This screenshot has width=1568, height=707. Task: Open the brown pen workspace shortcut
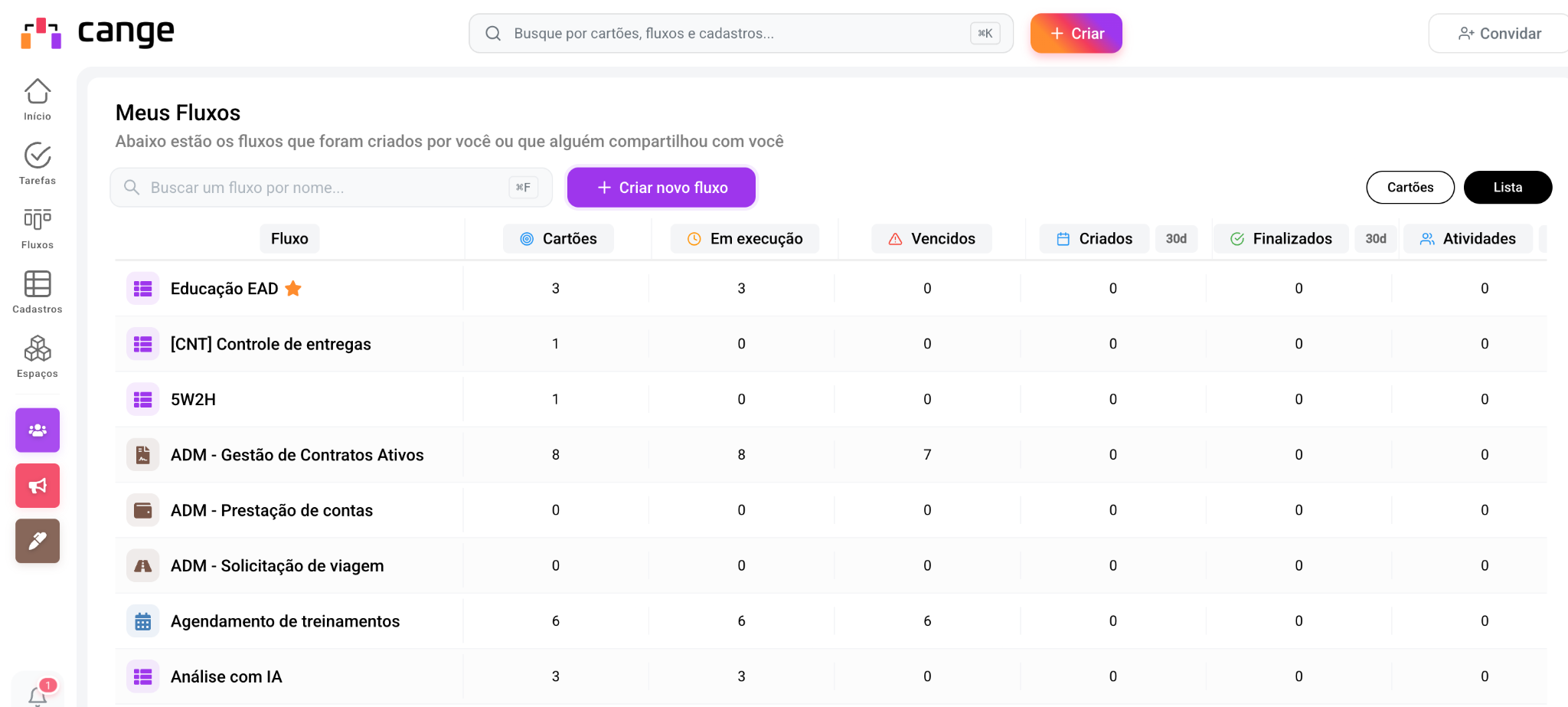[x=38, y=541]
